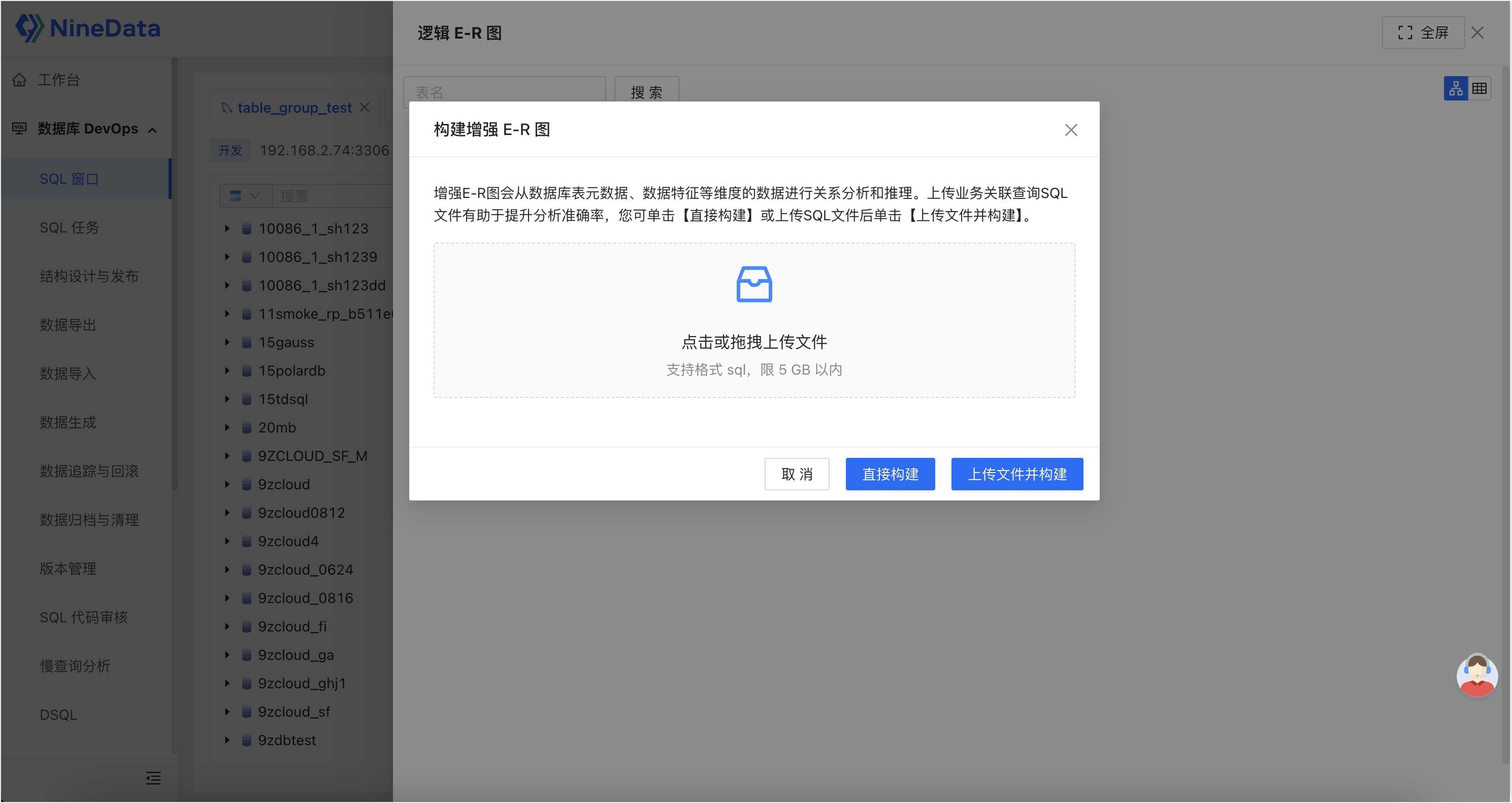
Task: Click the 点击或拖拽上传文件 upload area
Action: pyautogui.click(x=754, y=320)
